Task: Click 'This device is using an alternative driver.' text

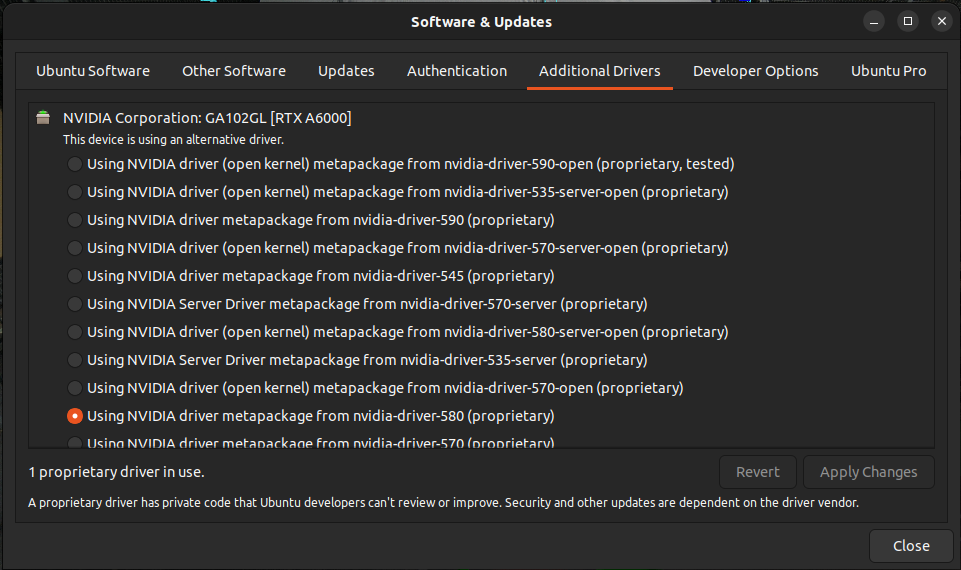Action: (x=173, y=140)
